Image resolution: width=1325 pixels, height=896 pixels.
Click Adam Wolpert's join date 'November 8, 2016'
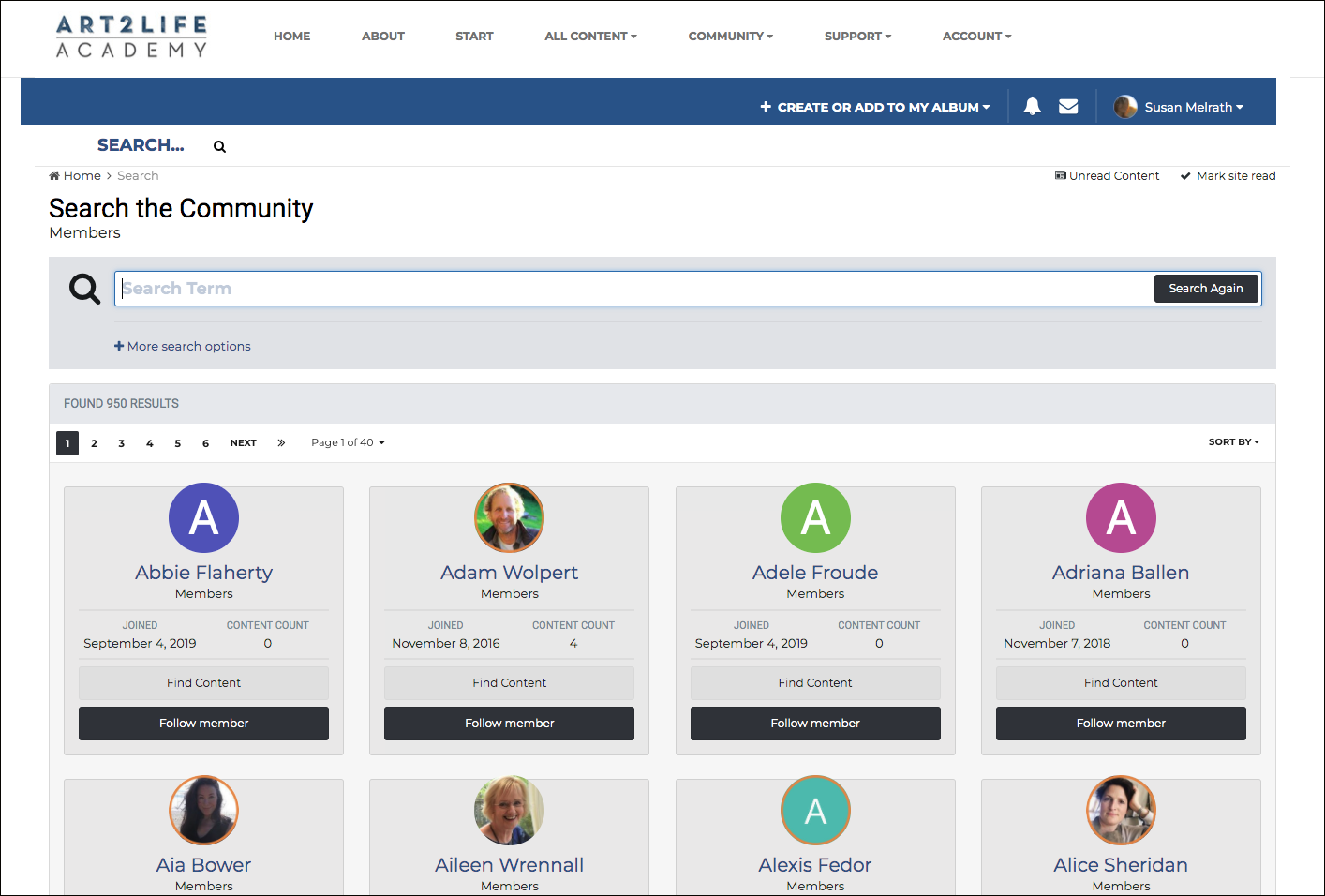(446, 644)
